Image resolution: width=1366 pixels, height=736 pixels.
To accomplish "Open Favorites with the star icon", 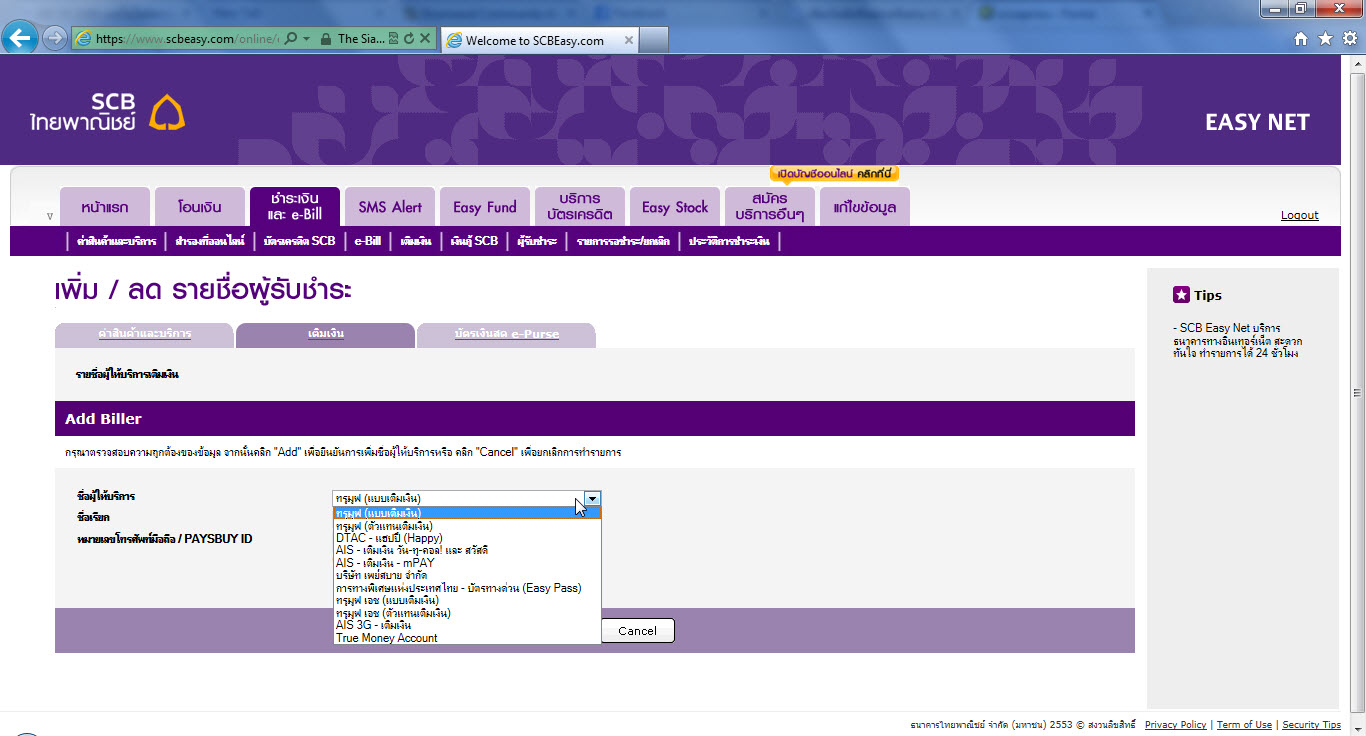I will [1325, 39].
